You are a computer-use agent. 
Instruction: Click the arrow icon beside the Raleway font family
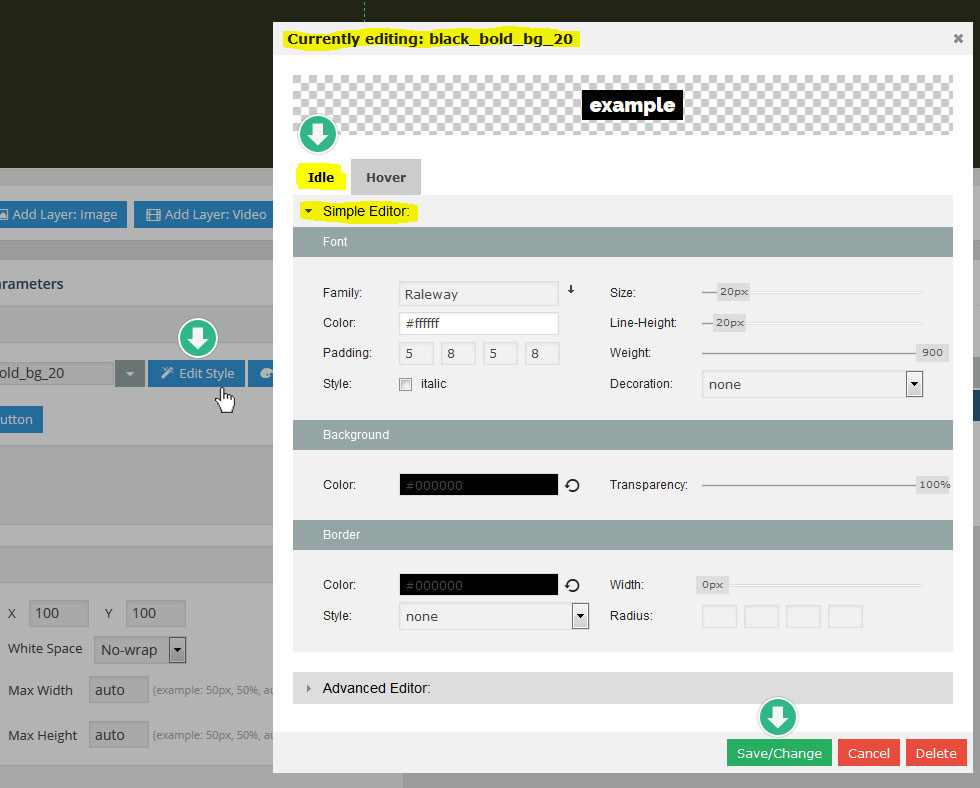click(x=571, y=290)
